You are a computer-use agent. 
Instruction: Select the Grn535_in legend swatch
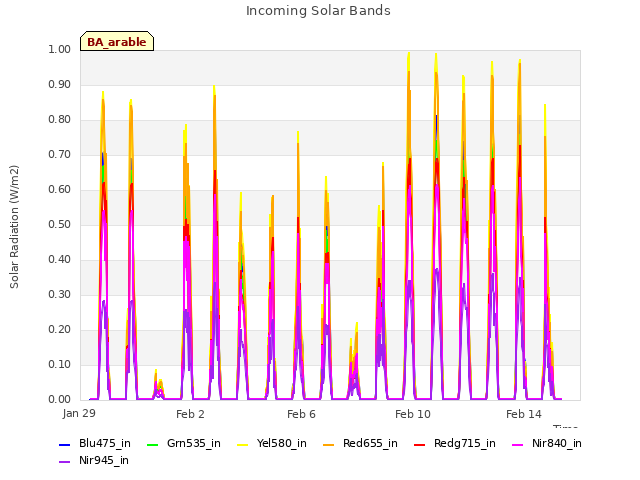coord(152,444)
